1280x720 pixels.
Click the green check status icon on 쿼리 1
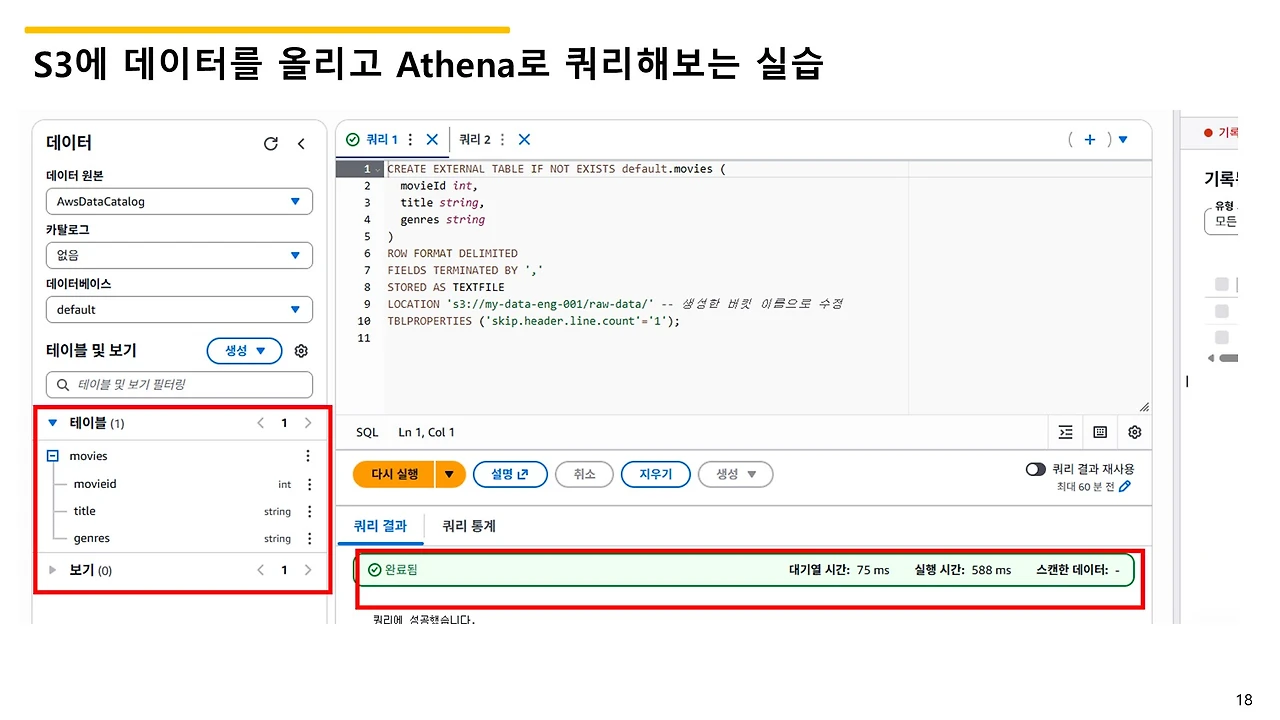pos(352,140)
